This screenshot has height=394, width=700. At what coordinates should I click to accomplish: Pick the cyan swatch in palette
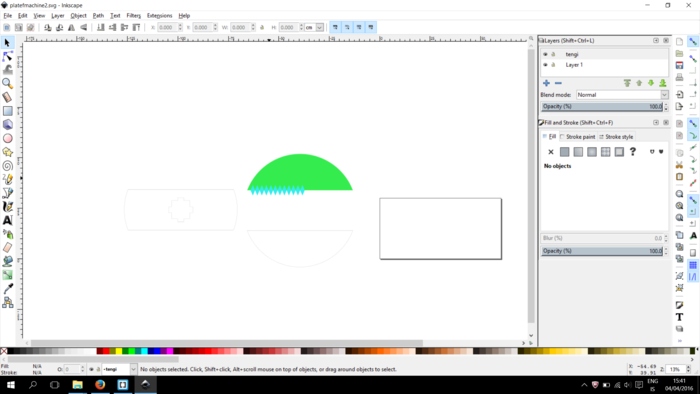144,351
